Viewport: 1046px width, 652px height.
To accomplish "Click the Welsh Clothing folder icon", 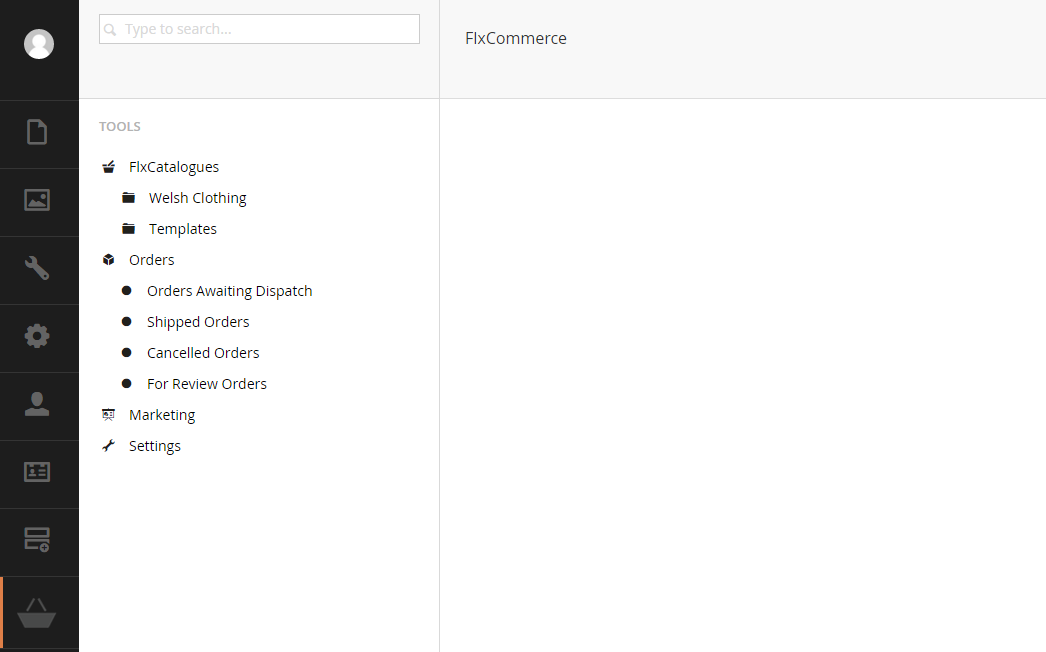I will pos(129,198).
